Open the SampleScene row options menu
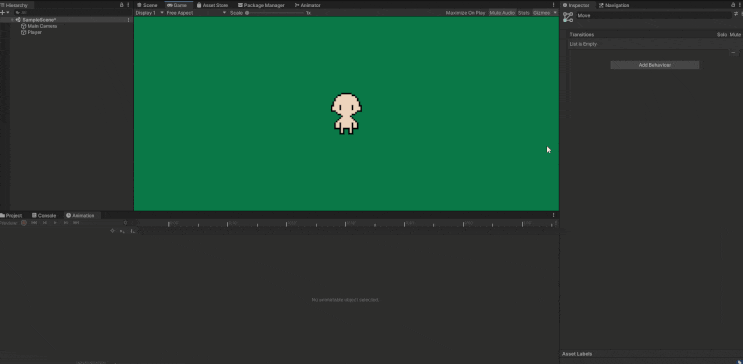This screenshot has height=364, width=743. pyautogui.click(x=128, y=20)
